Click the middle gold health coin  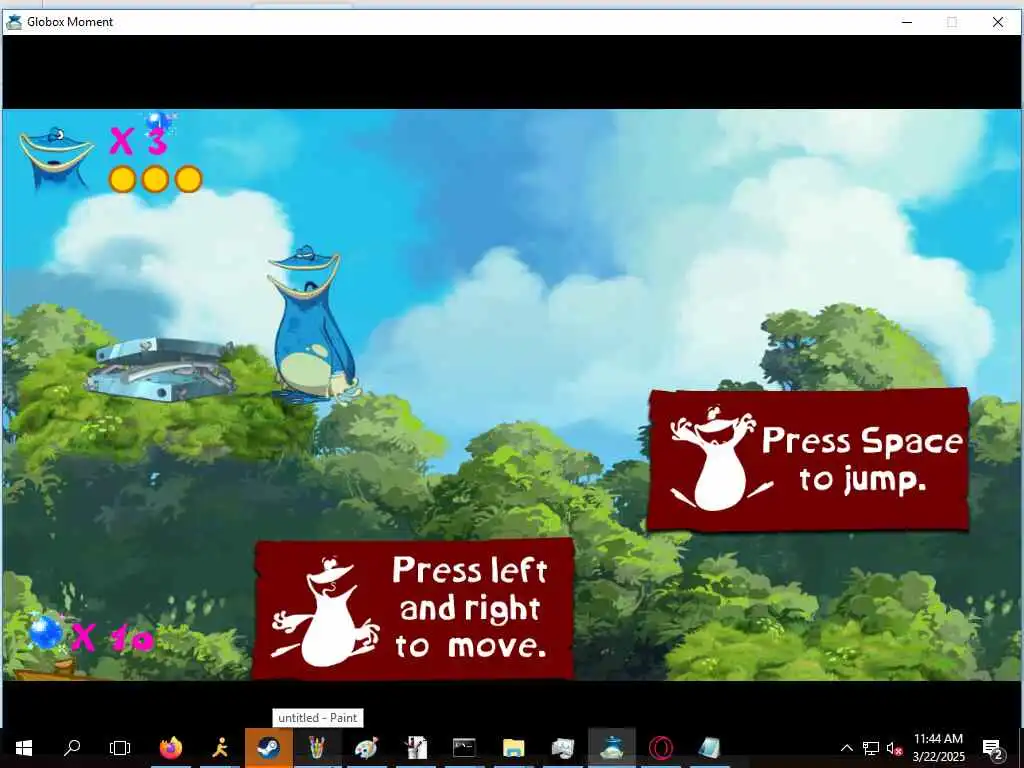pyautogui.click(x=155, y=179)
